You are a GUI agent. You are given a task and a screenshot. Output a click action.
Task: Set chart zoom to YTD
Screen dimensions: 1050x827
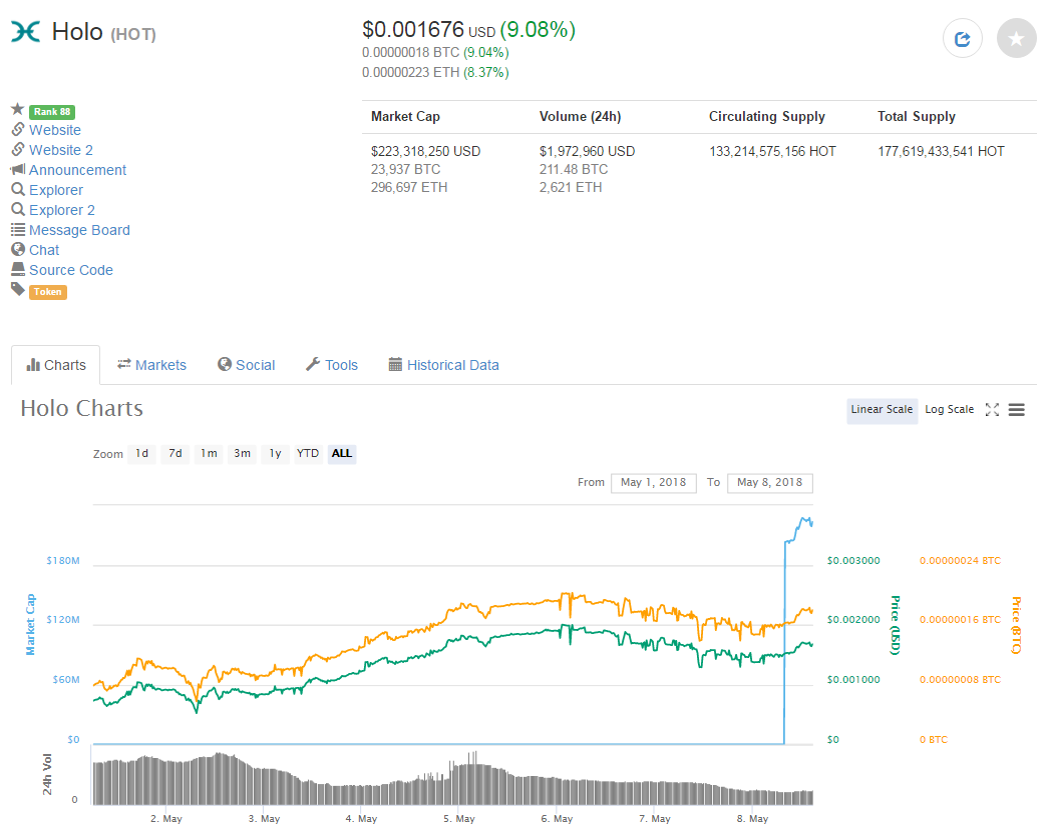[x=308, y=453]
